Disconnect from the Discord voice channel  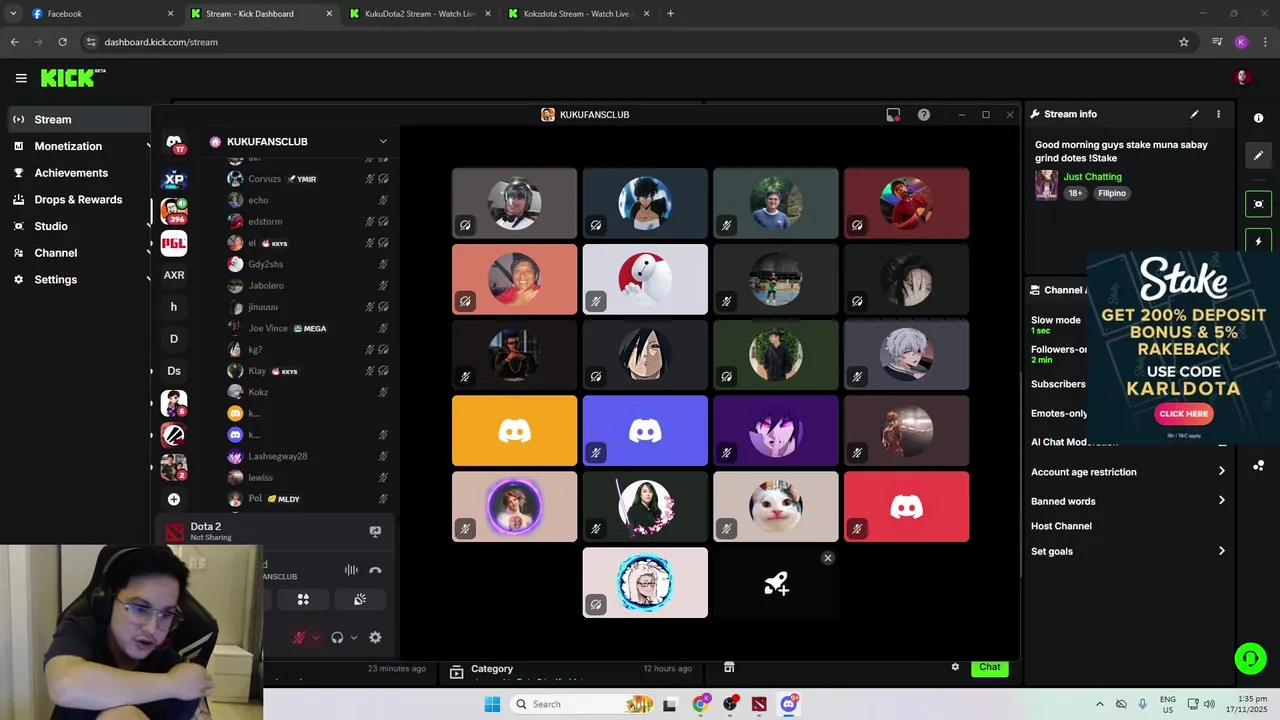[375, 570]
